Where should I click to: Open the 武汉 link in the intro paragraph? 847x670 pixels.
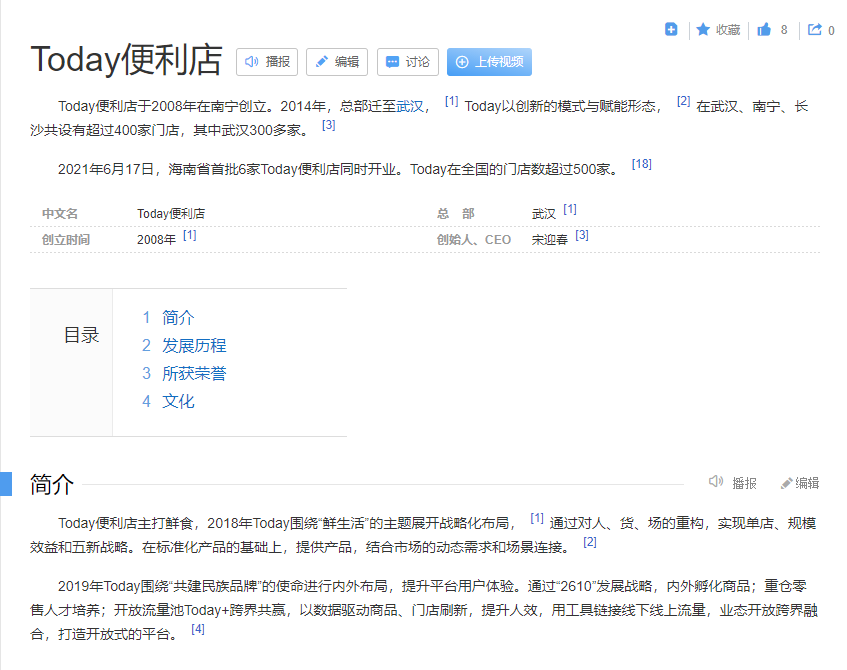[x=409, y=106]
